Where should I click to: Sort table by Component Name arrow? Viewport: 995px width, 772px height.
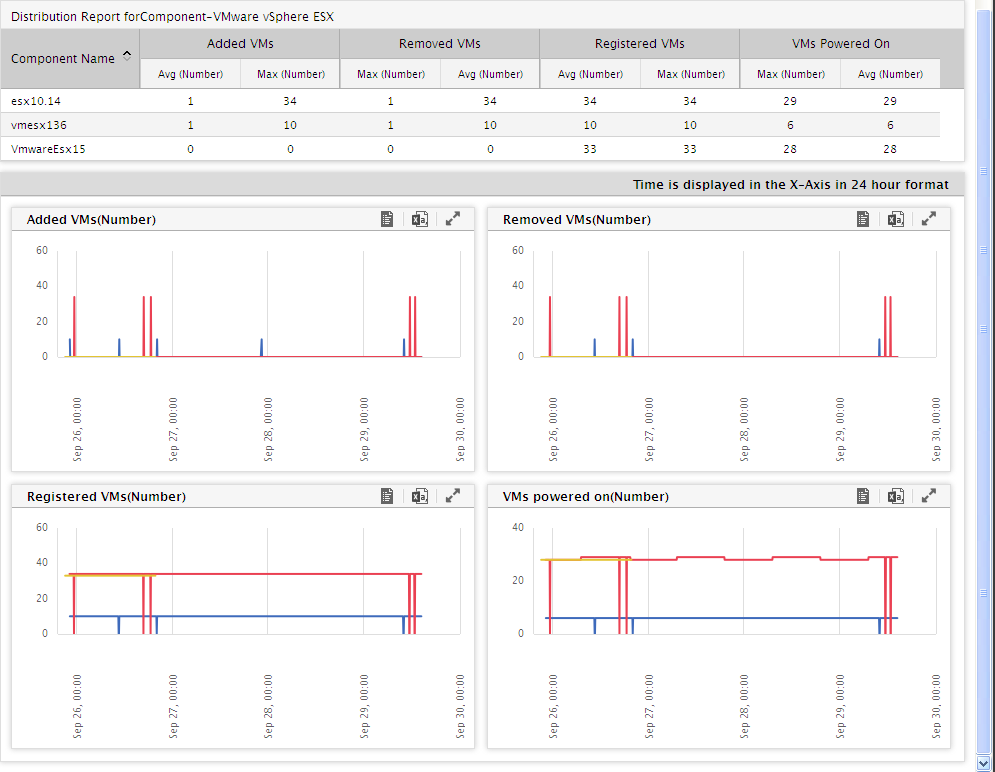click(x=127, y=56)
